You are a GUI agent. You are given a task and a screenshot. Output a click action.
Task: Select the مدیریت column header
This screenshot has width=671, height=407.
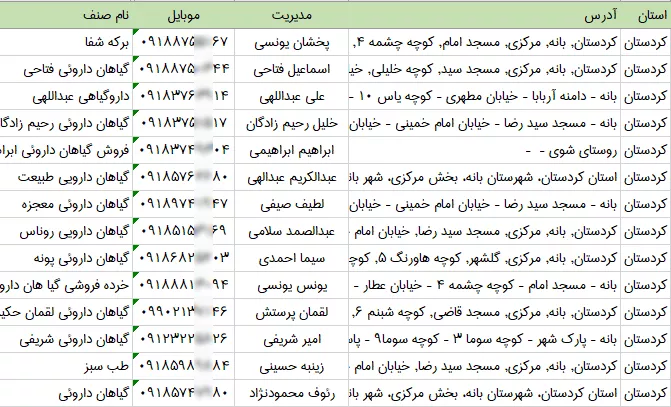click(291, 16)
